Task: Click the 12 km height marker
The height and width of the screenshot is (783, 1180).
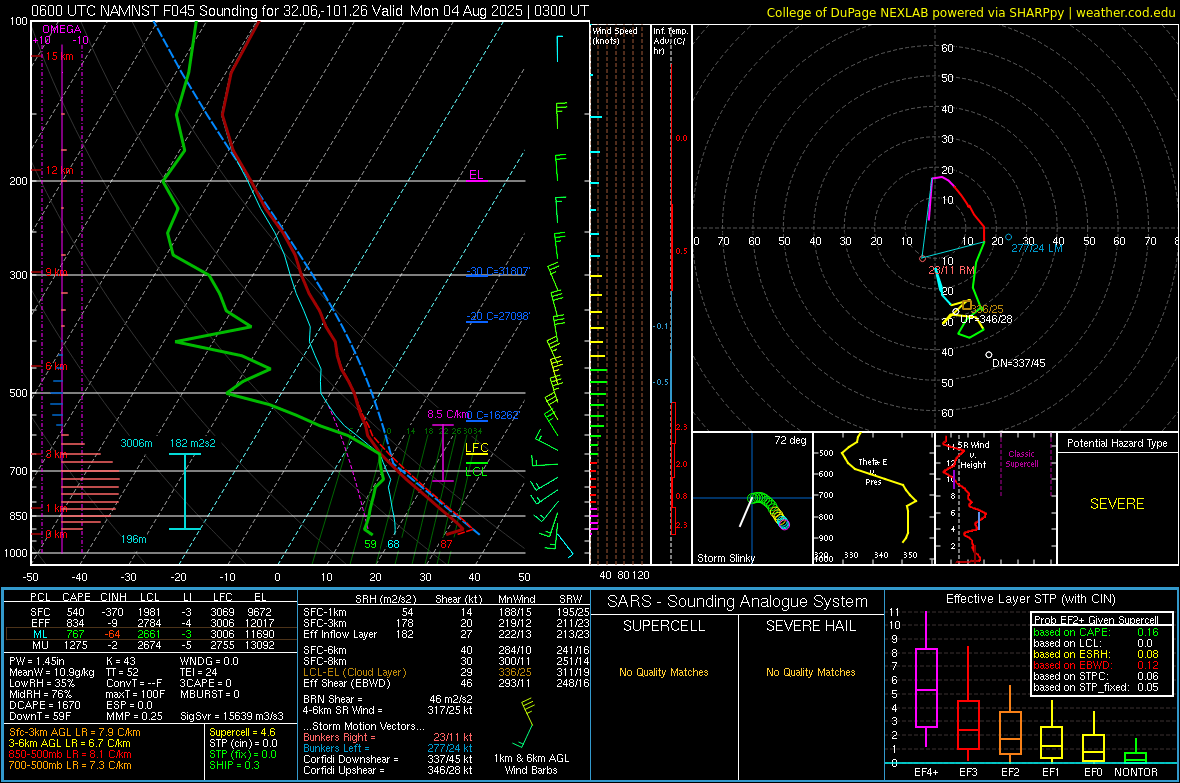Action: click(x=59, y=170)
